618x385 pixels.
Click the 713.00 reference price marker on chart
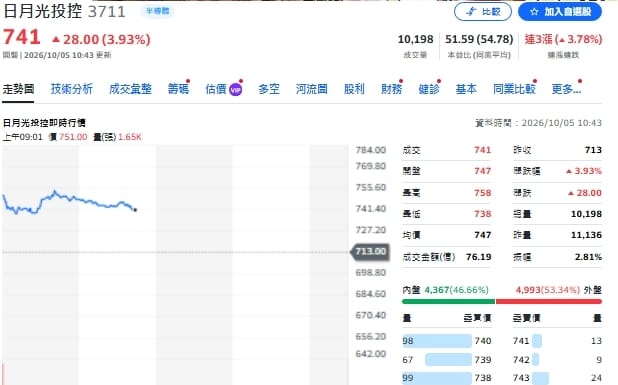click(x=370, y=251)
